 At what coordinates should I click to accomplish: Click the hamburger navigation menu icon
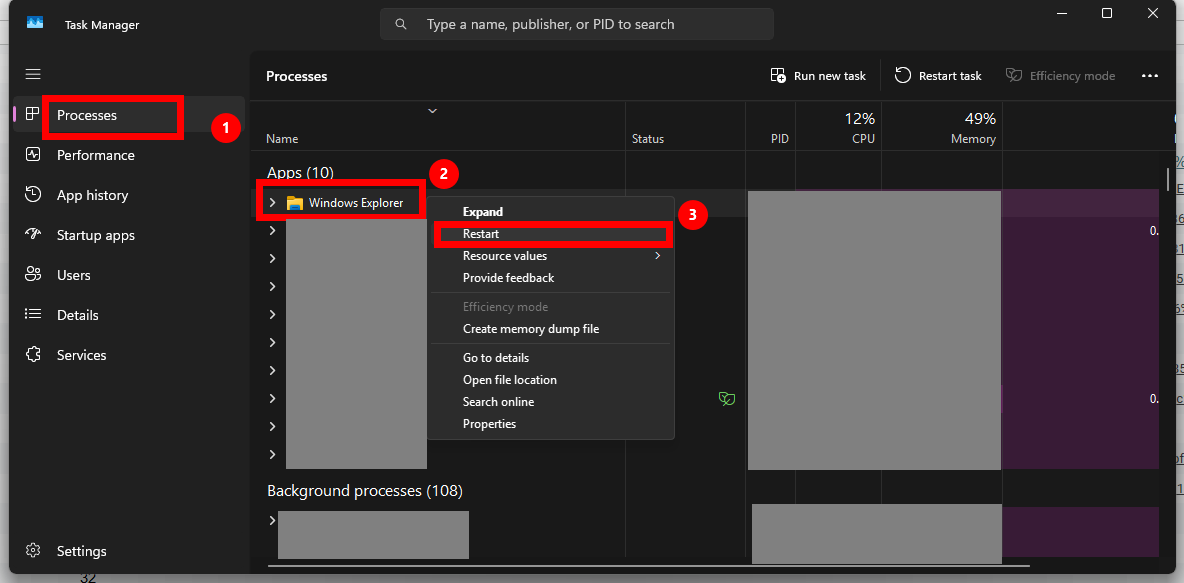[33, 75]
